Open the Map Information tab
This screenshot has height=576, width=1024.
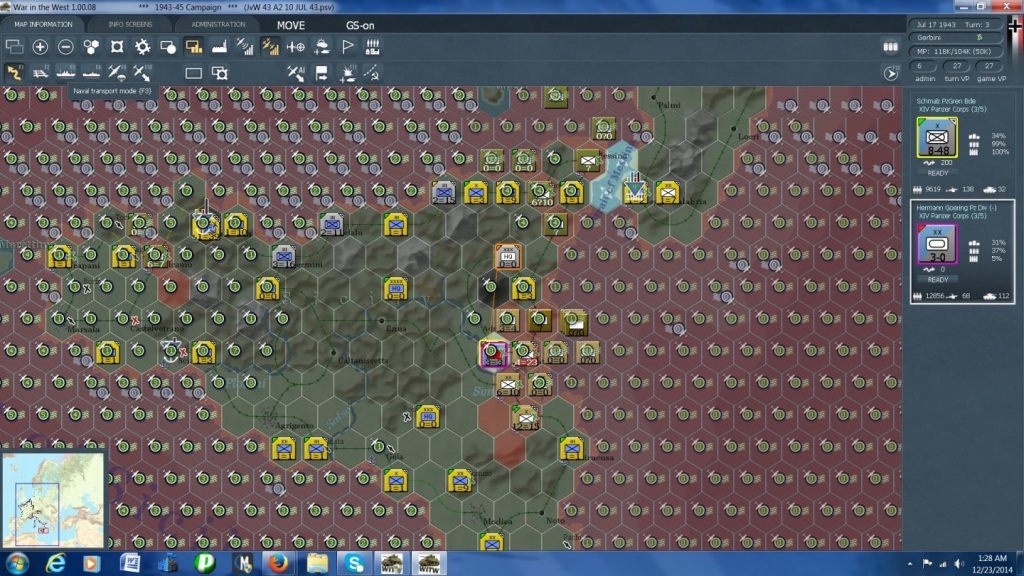(x=43, y=24)
